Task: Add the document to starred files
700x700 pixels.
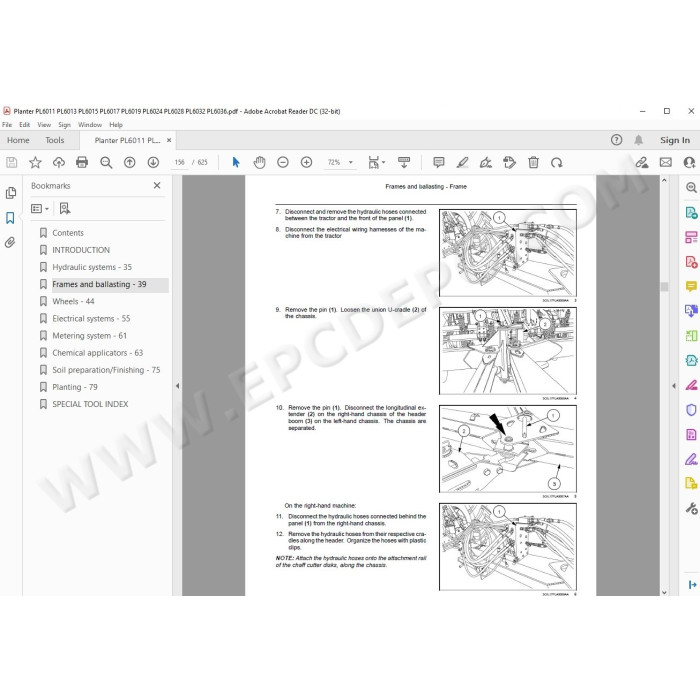Action: coord(35,162)
